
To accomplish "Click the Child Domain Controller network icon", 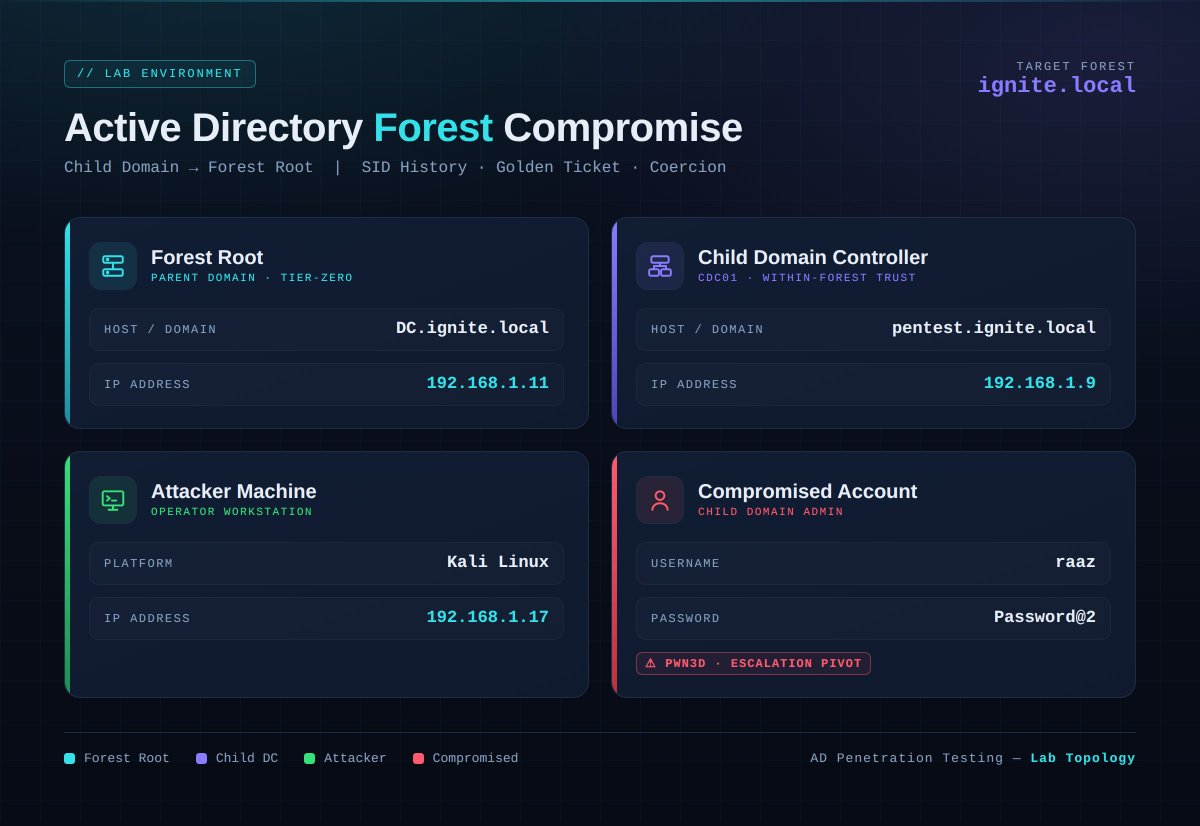I will (660, 266).
